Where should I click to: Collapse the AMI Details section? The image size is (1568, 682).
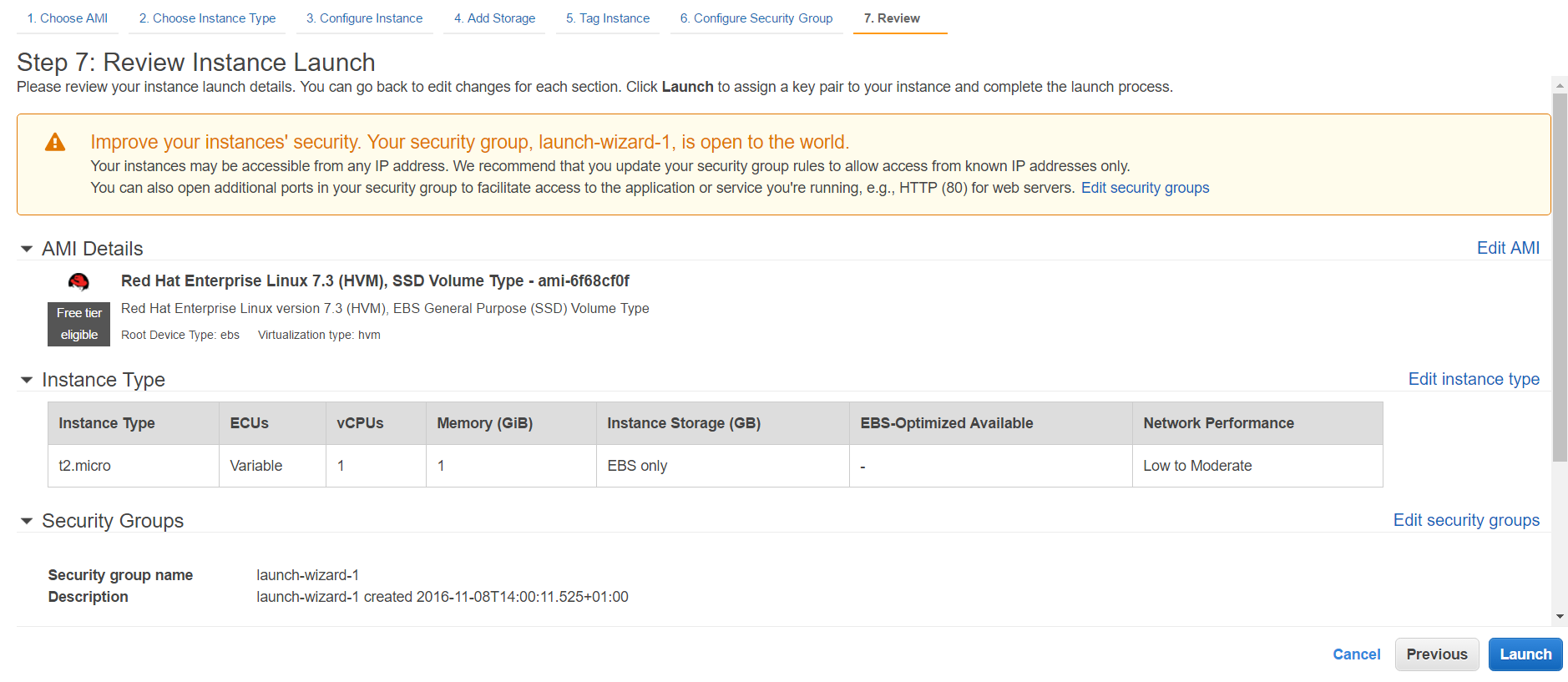coord(27,249)
